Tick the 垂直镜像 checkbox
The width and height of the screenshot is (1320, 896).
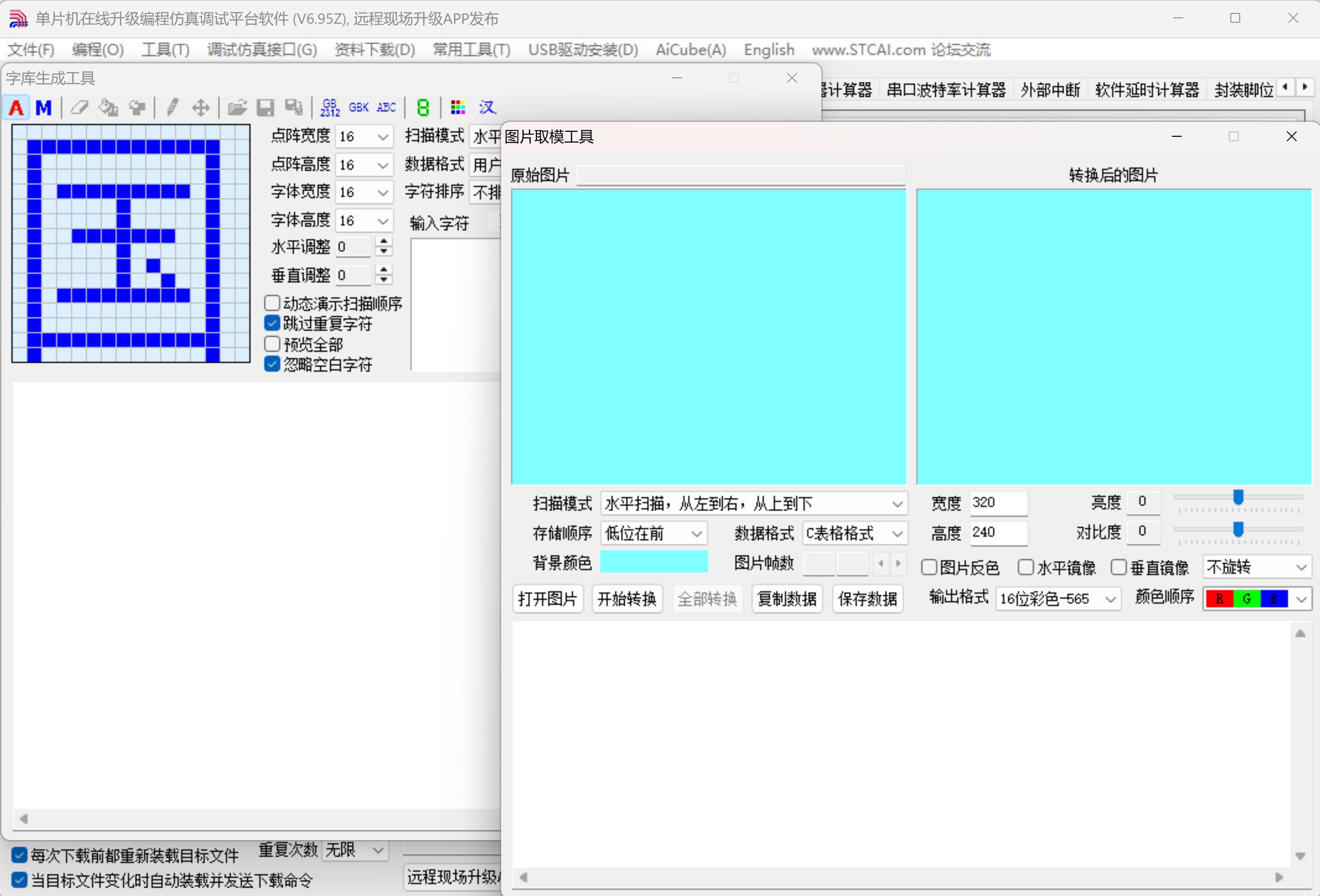(1119, 567)
